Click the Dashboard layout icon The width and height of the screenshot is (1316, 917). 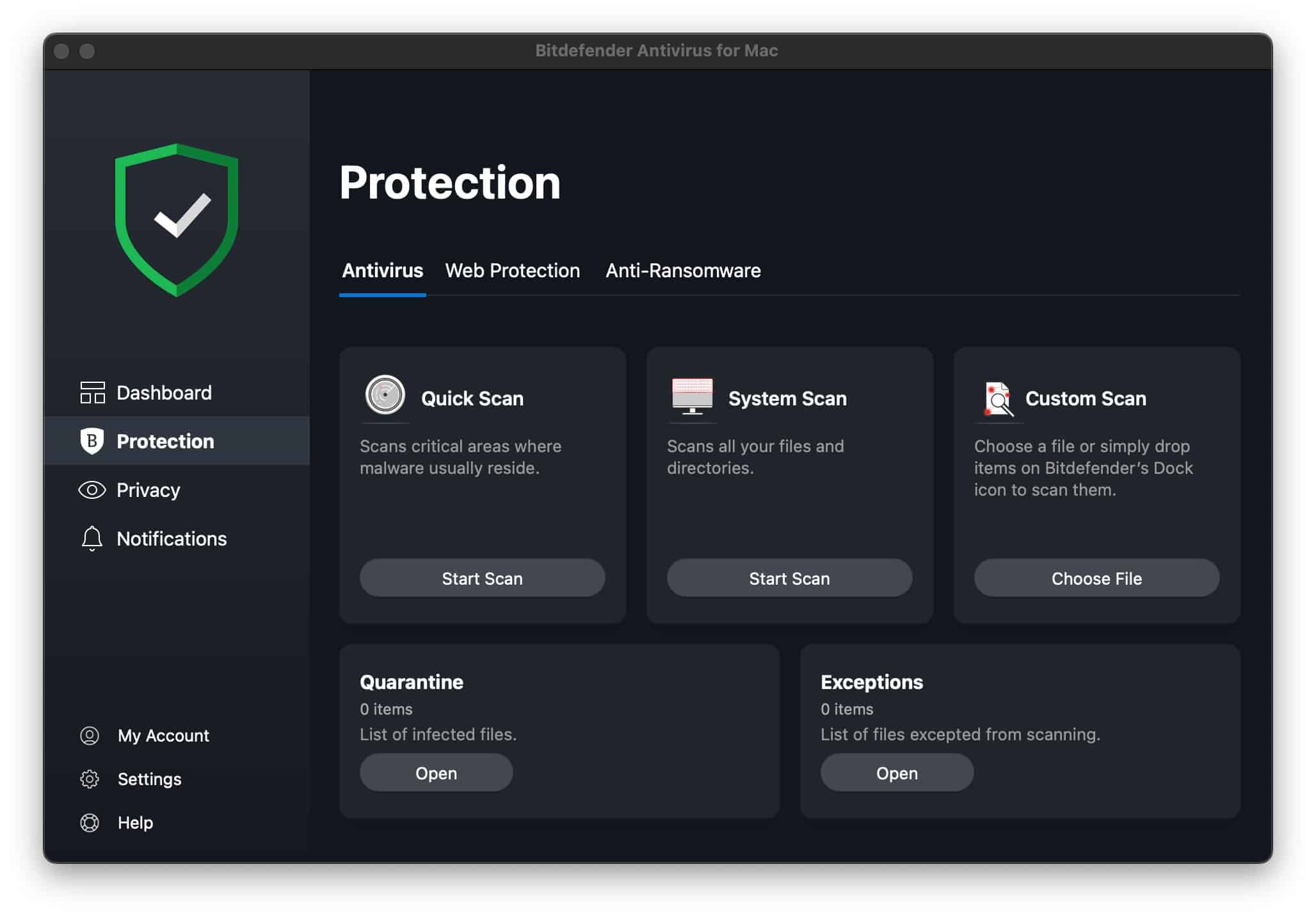(92, 393)
